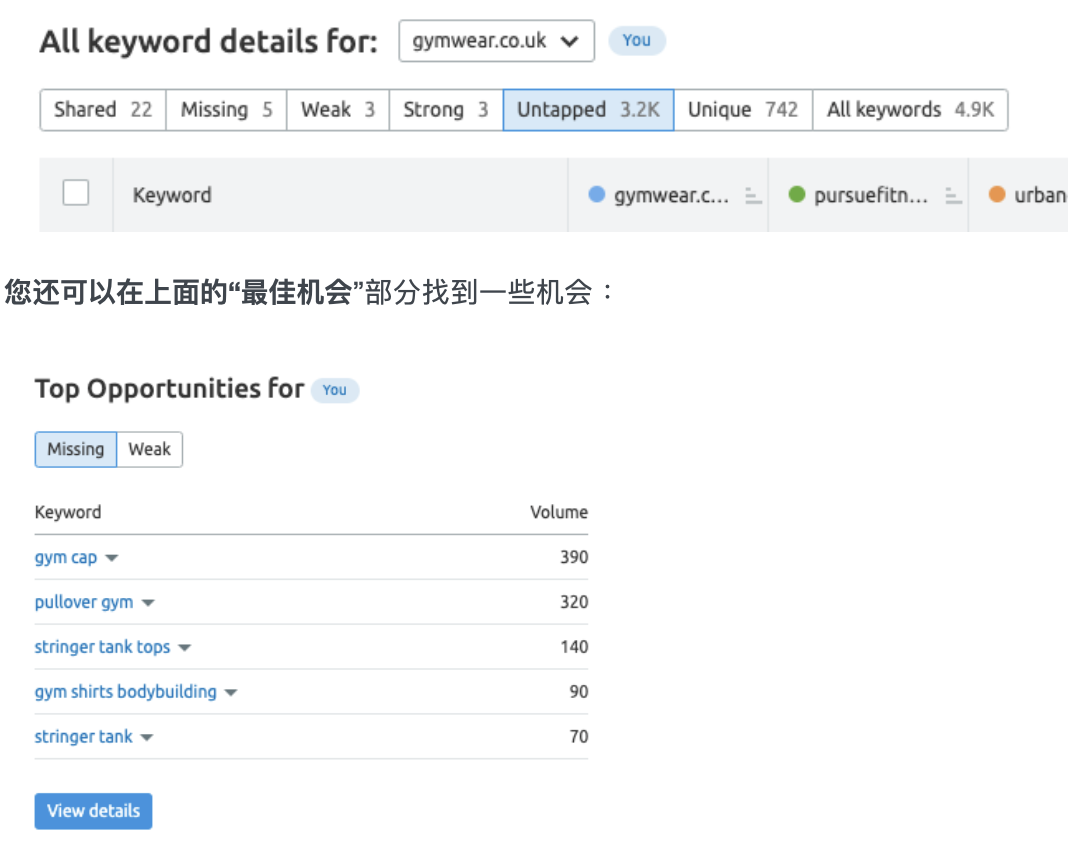Expand the gym shirts bodybuilding arrow
The image size is (1068, 852).
231,693
